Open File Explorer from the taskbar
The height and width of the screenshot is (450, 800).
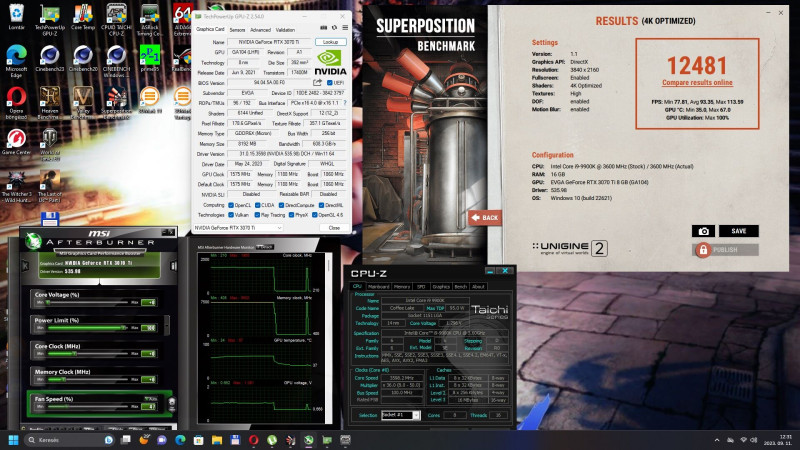217,440
